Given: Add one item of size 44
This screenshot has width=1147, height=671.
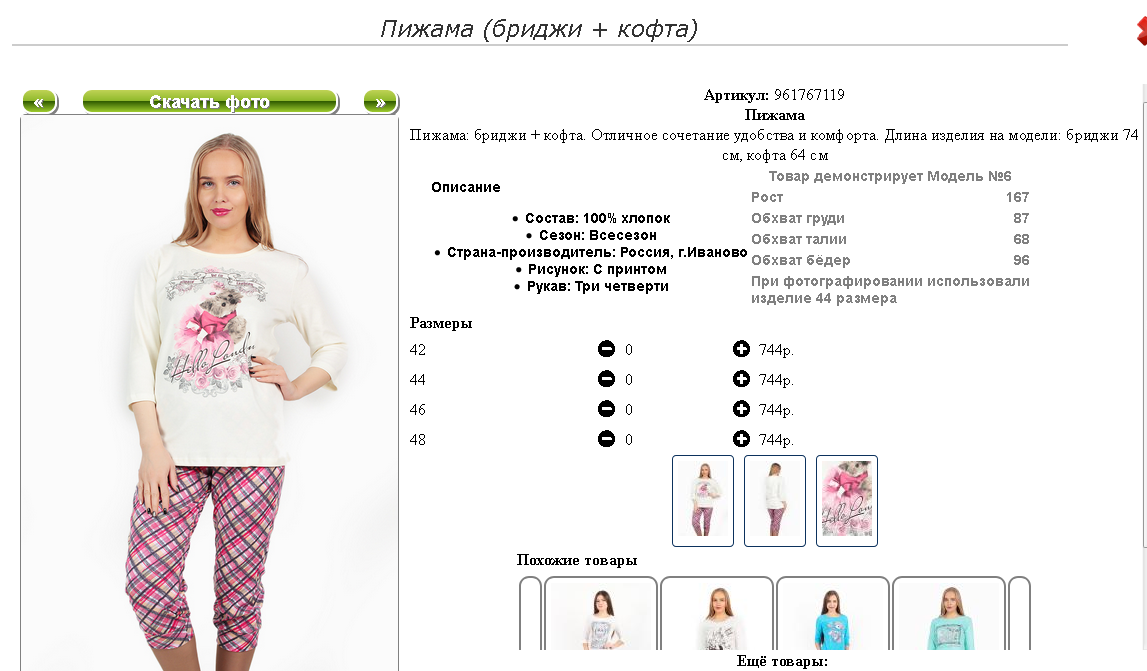Looking at the screenshot, I should [741, 379].
